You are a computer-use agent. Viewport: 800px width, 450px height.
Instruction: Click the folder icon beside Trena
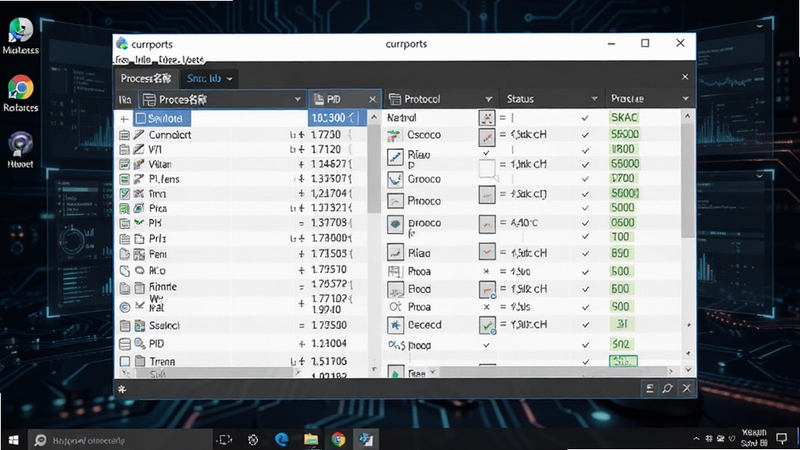[140, 361]
